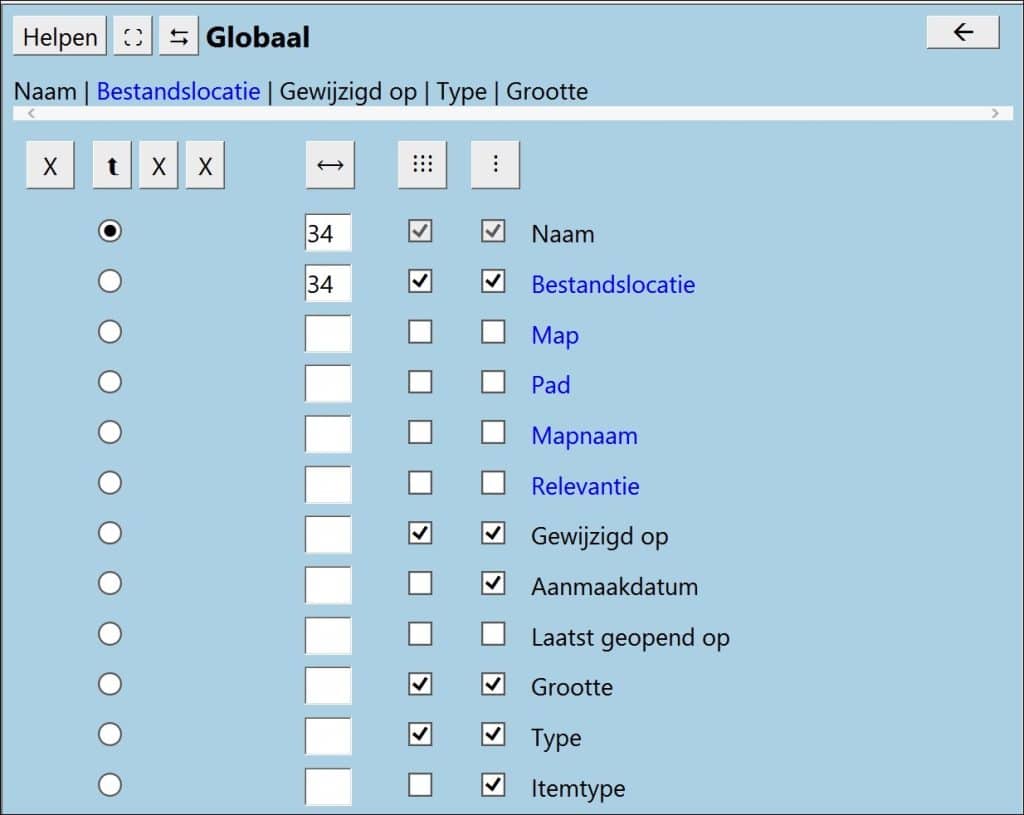The height and width of the screenshot is (815, 1024).
Task: Select the radio button in the Pad row
Action: click(110, 382)
